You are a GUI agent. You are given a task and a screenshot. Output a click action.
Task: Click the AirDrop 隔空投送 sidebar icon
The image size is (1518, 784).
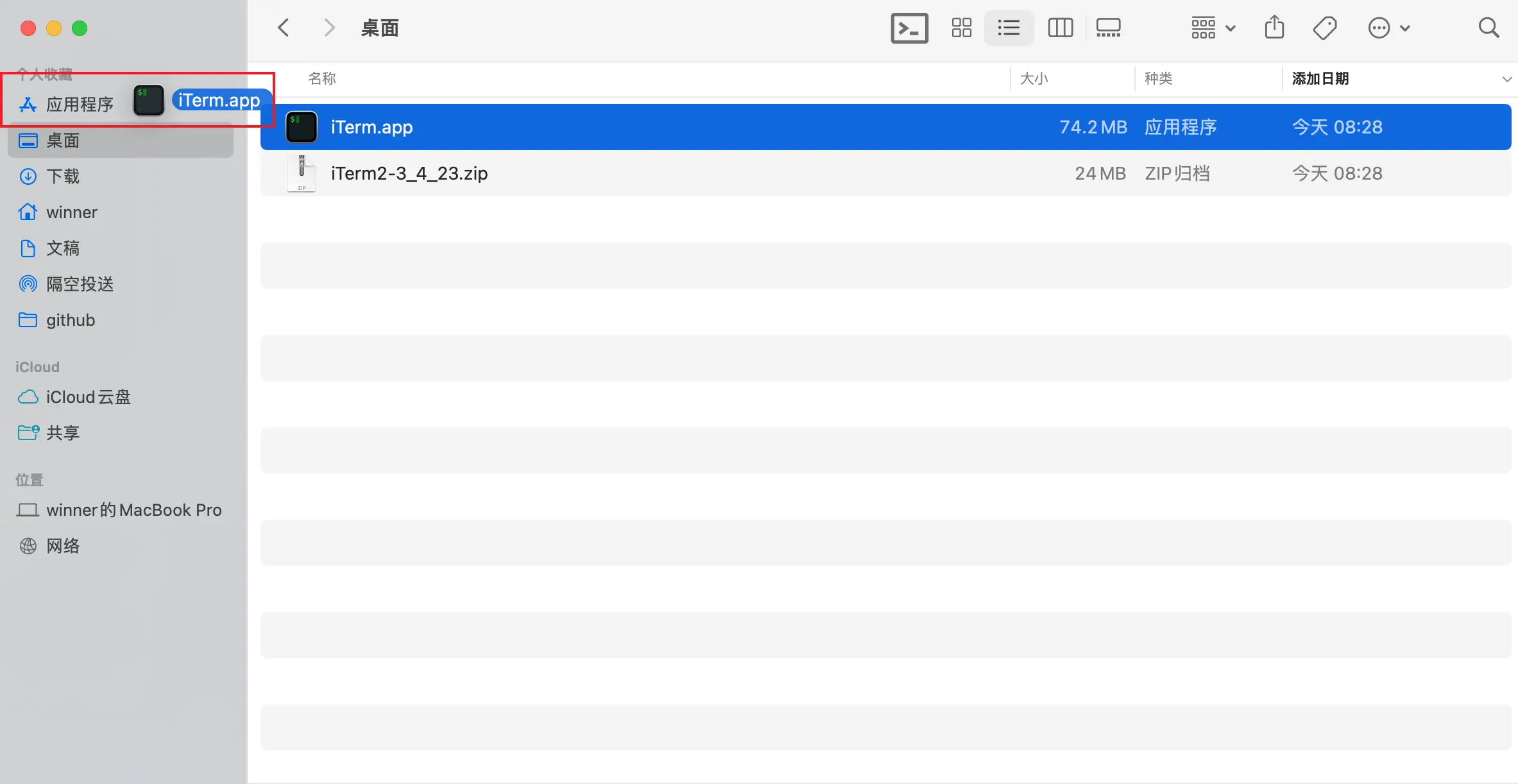(x=28, y=284)
